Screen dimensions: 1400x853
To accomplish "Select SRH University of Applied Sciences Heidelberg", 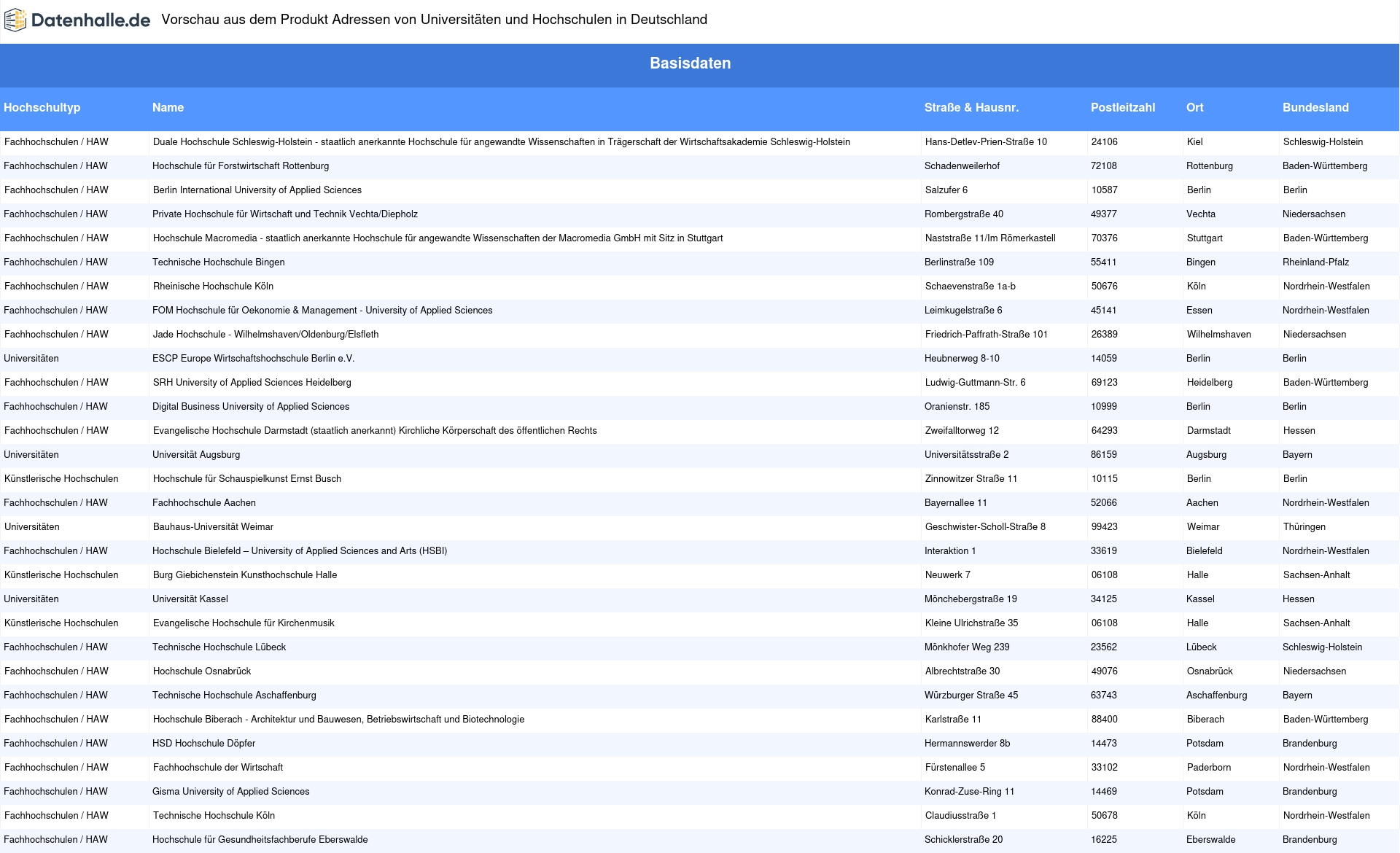I will [252, 383].
